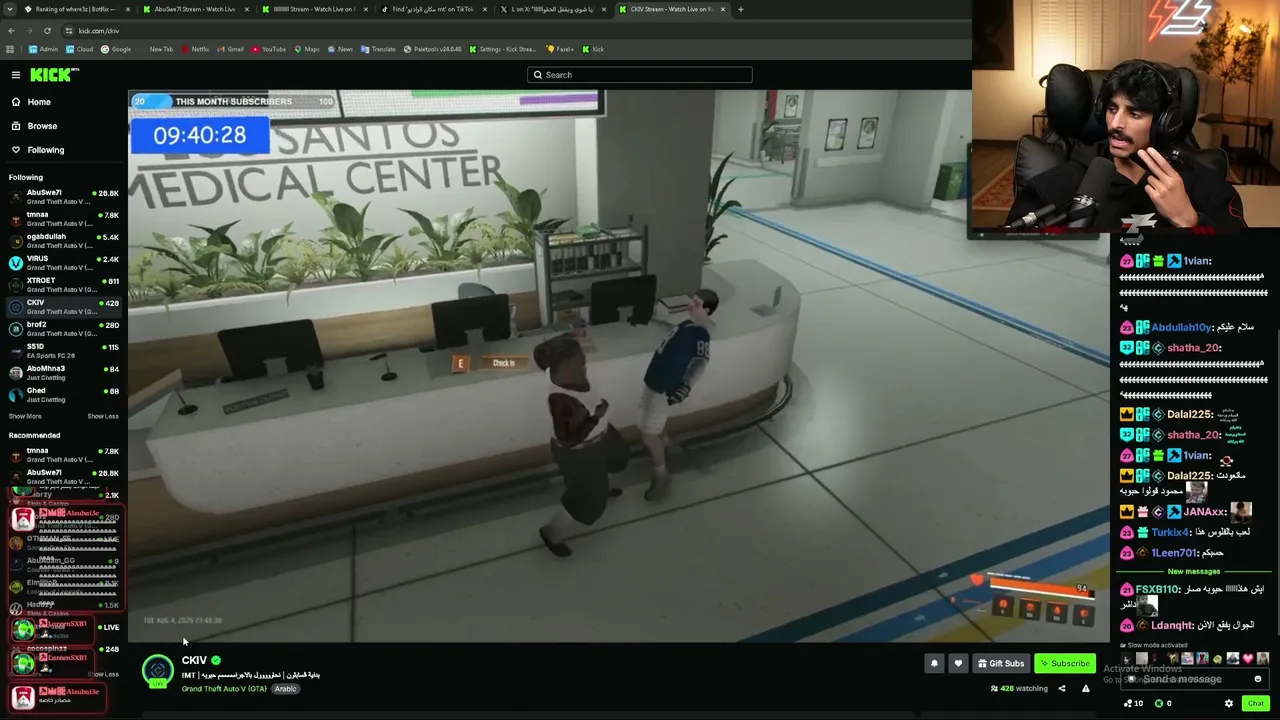Open Browse in the sidebar

tap(34, 126)
